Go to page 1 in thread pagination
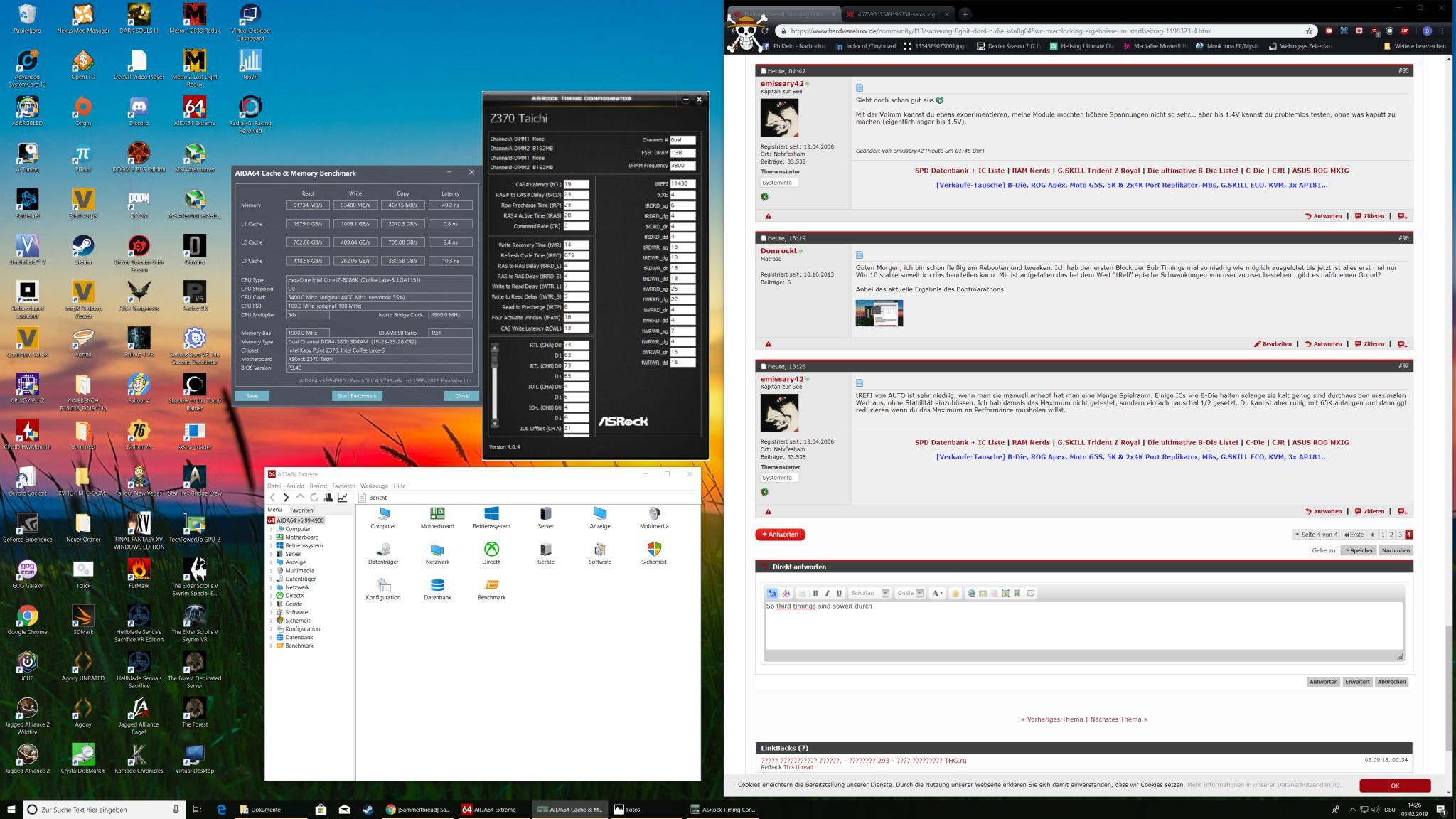This screenshot has height=819, width=1456. [1383, 535]
